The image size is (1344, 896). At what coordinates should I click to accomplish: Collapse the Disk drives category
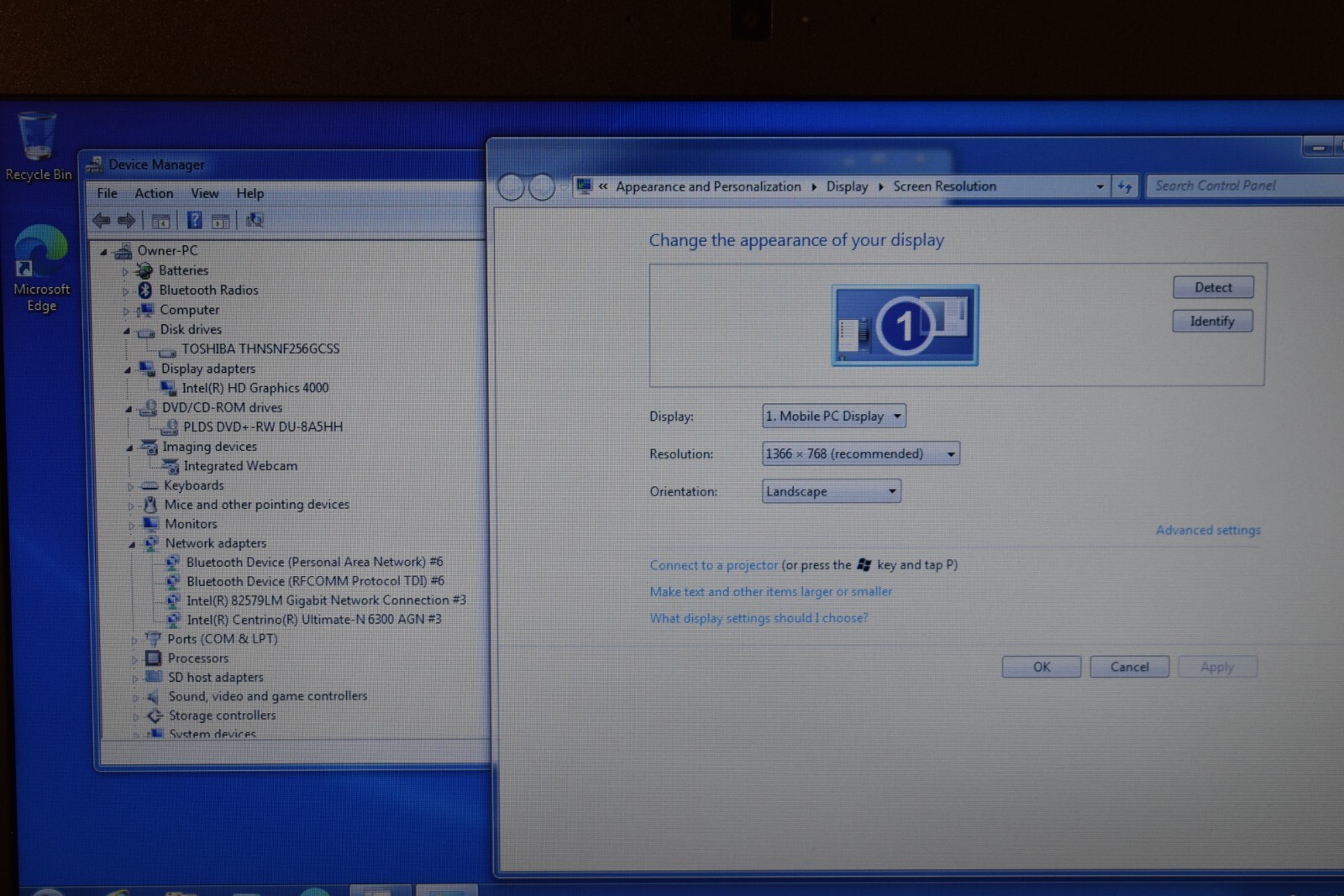pyautogui.click(x=127, y=331)
